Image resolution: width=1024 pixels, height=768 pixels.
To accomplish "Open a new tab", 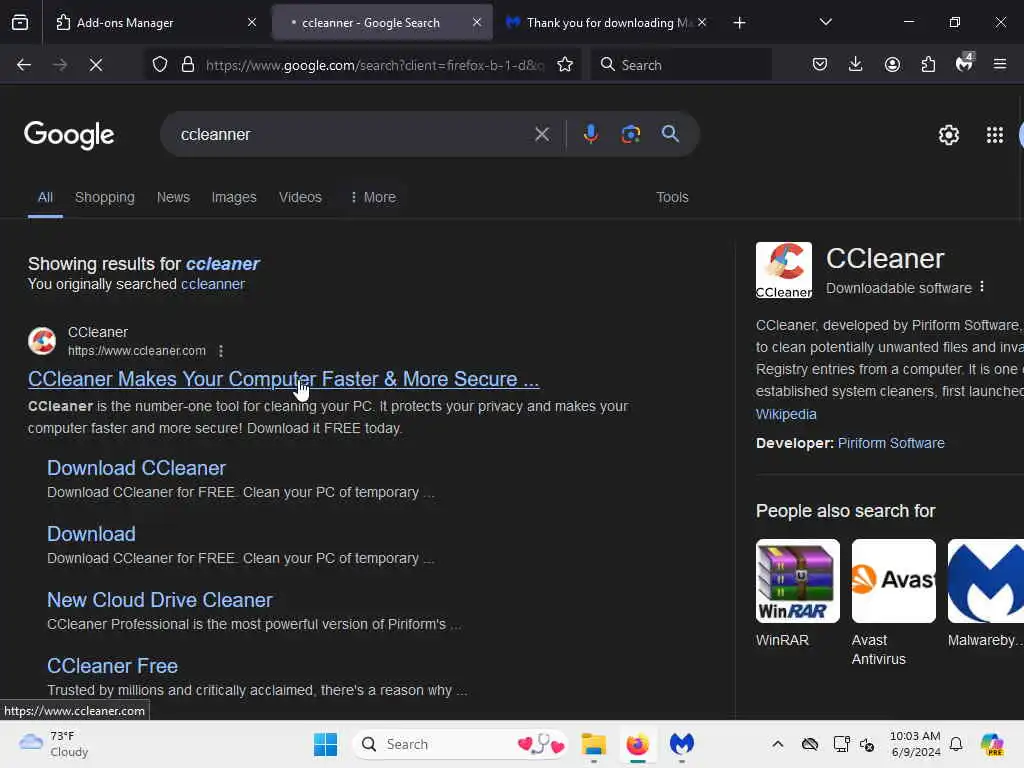I will [x=739, y=23].
